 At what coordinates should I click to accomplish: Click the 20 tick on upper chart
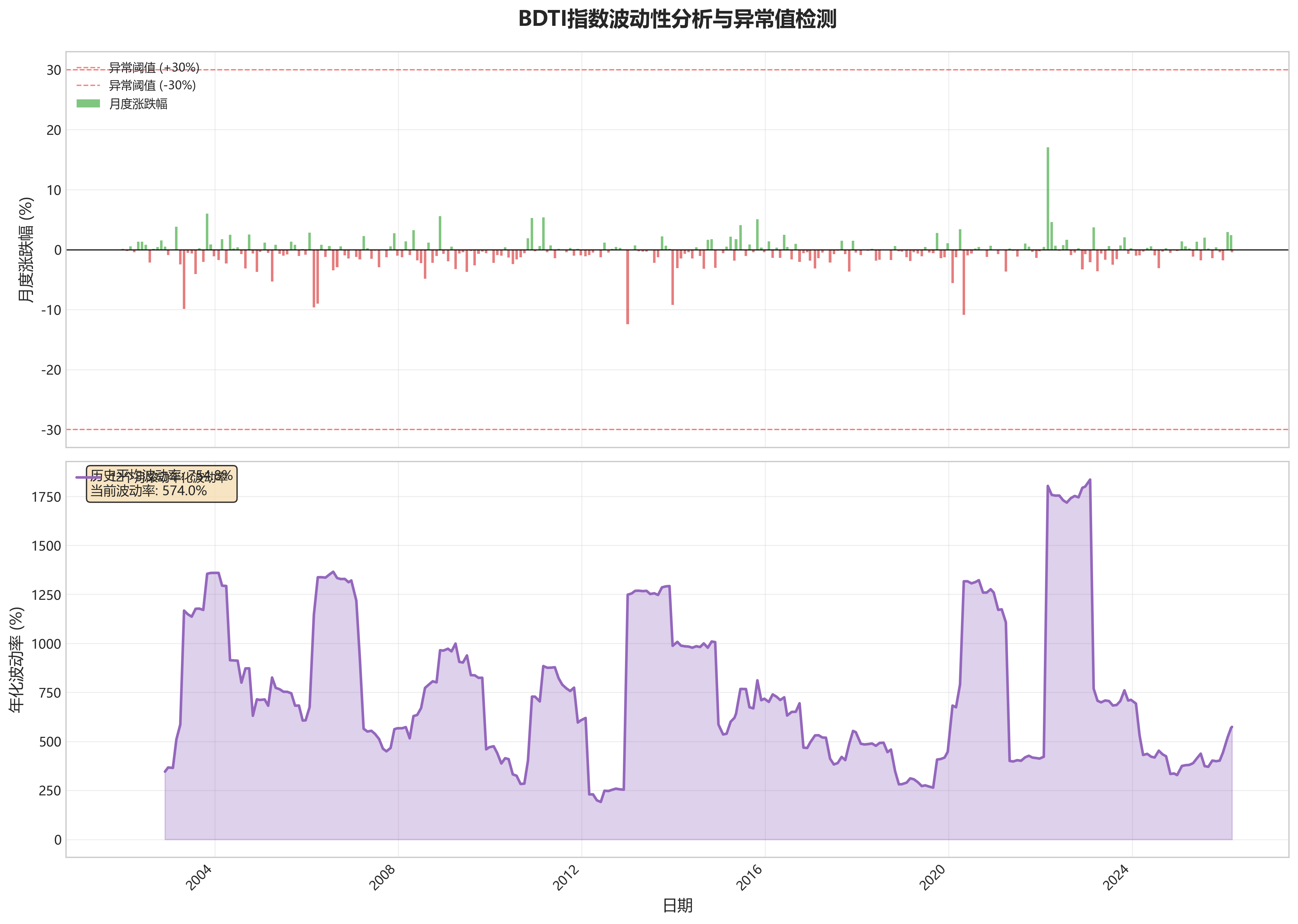point(54,130)
